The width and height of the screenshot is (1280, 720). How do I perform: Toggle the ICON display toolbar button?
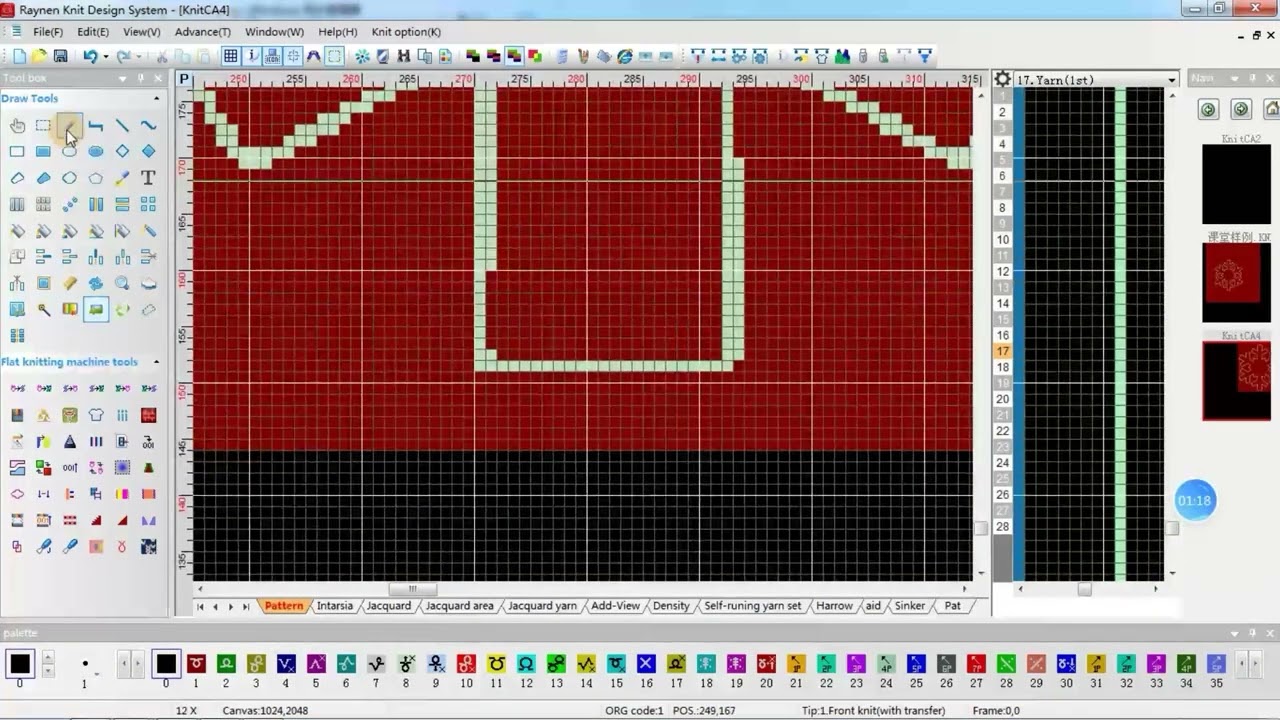(272, 56)
